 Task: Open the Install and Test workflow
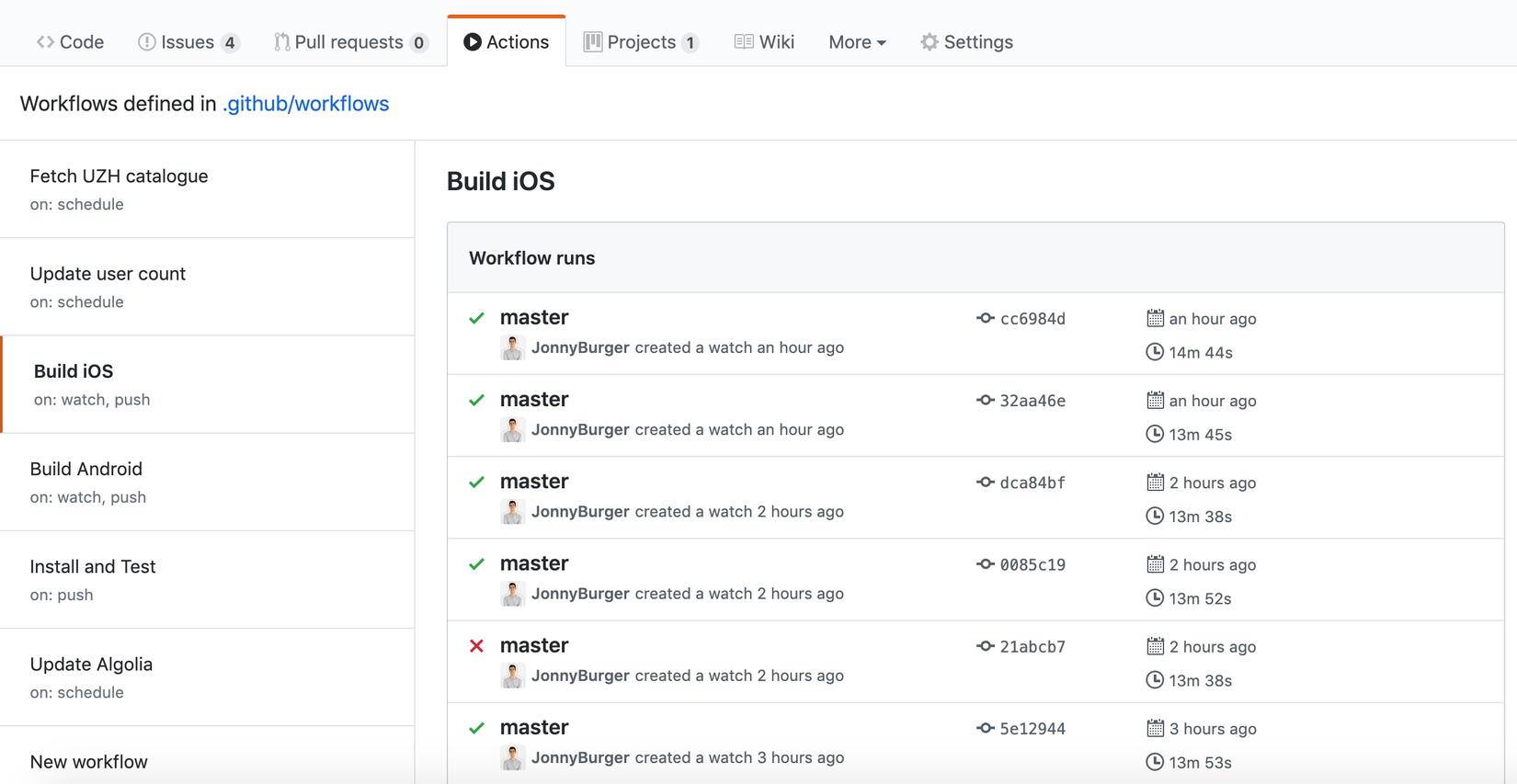point(92,566)
